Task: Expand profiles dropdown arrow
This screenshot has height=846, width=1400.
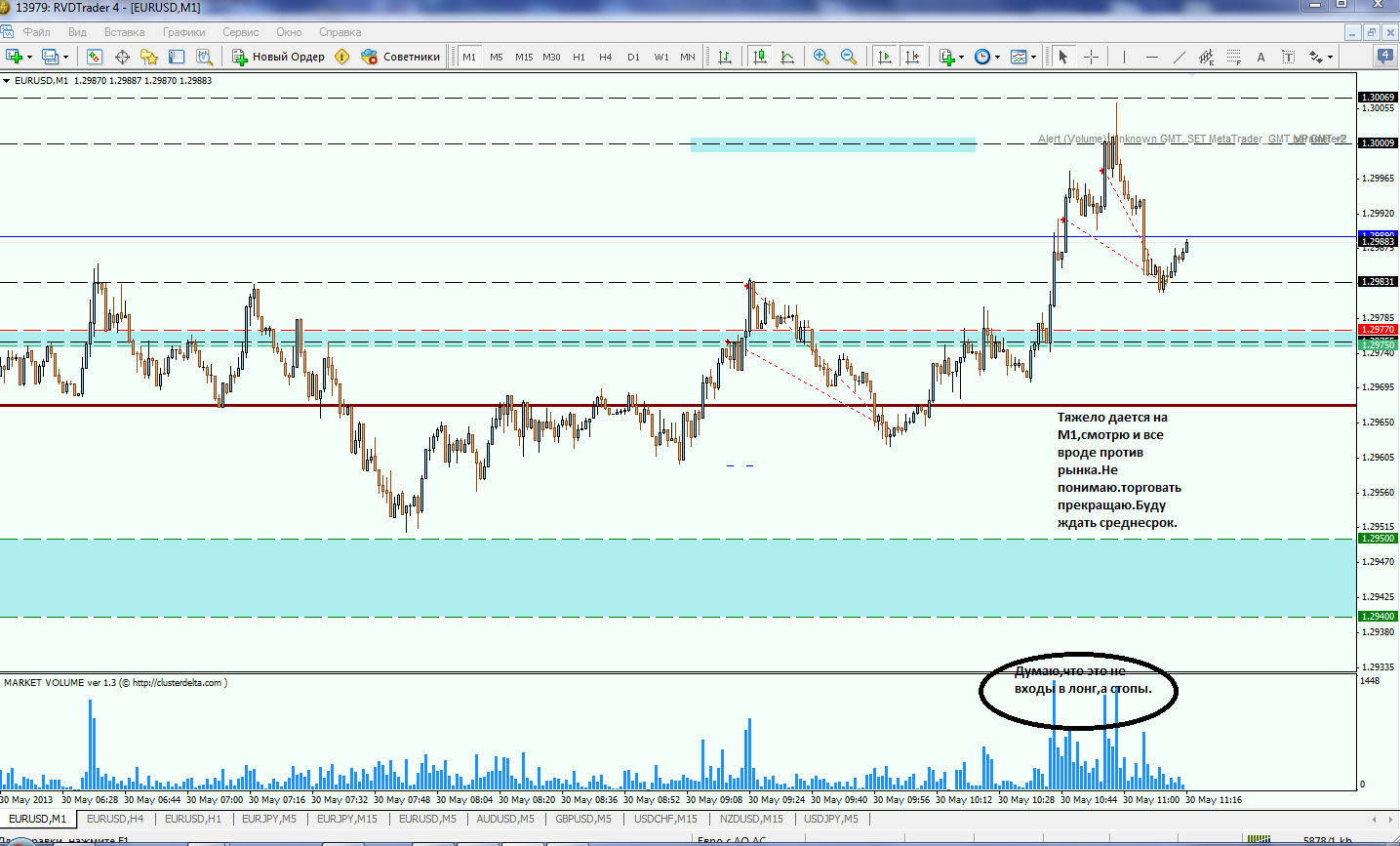Action: click(65, 57)
